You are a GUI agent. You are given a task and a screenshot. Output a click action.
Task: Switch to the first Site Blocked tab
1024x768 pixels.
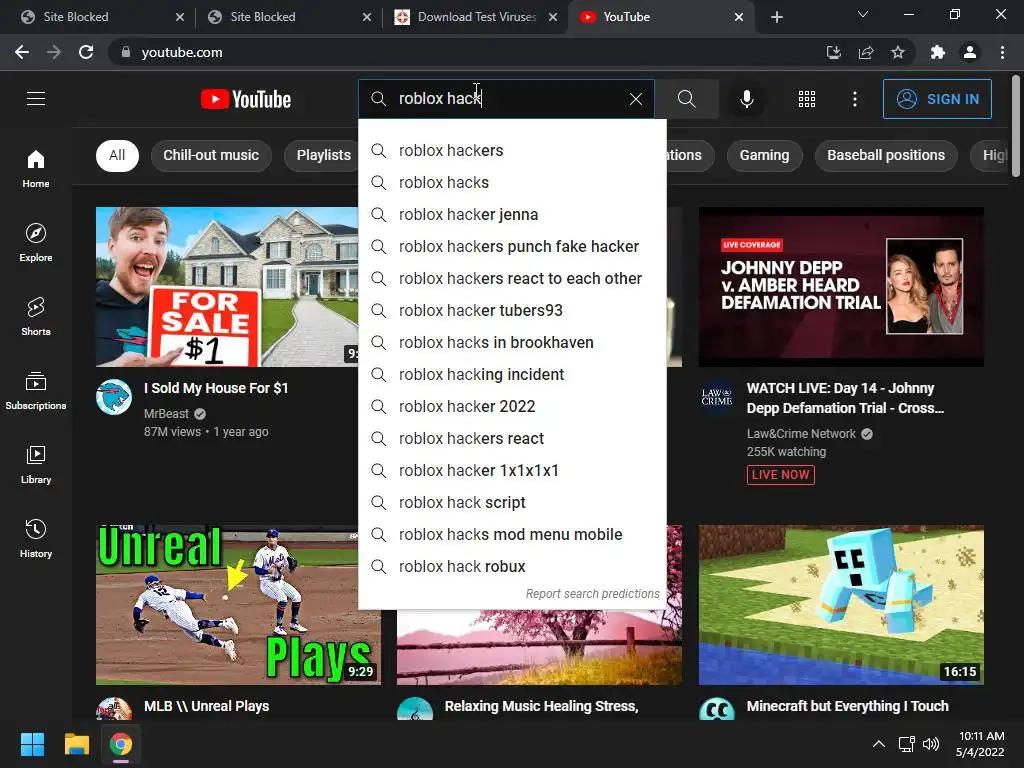(98, 17)
